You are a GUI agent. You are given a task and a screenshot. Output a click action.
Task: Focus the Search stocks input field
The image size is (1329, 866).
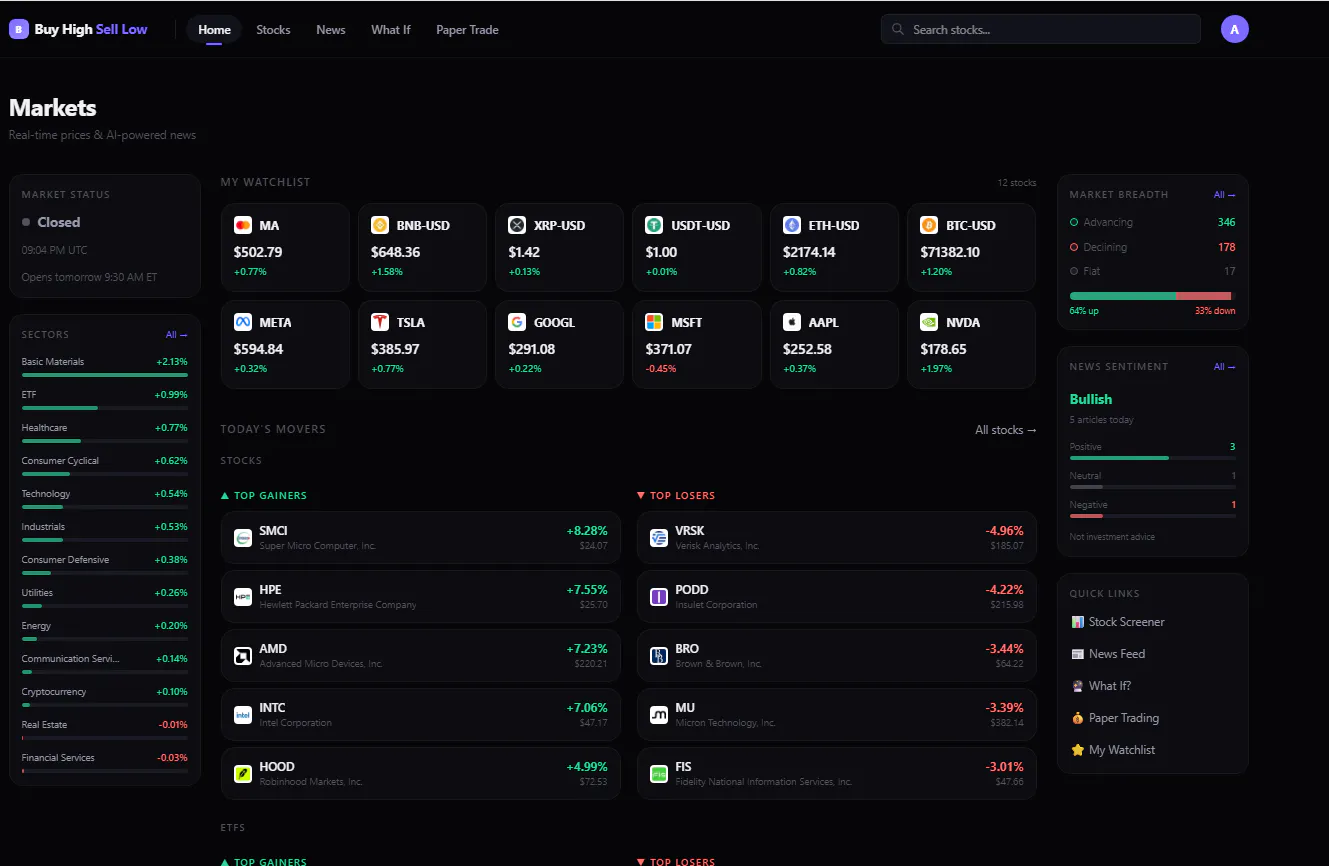[1041, 29]
